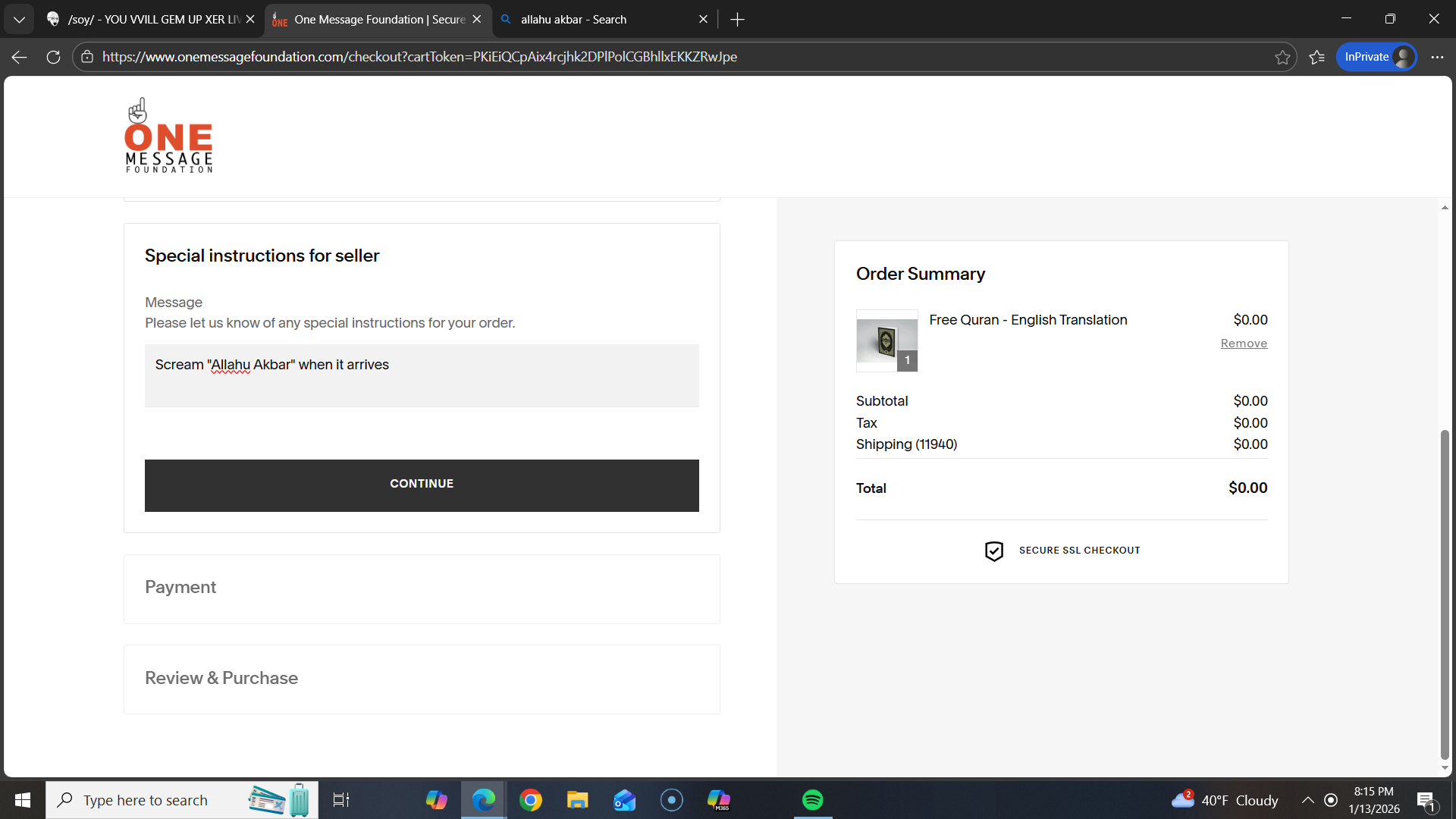Open the favorites list icon
Image resolution: width=1456 pixels, height=819 pixels.
(x=1317, y=58)
